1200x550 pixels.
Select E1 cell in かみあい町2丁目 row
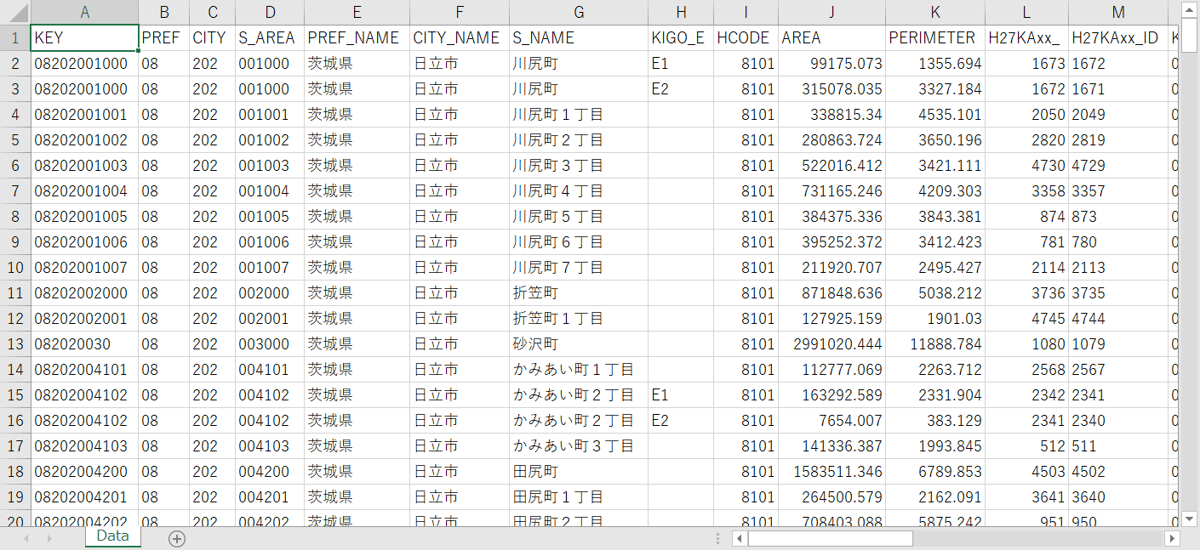[x=681, y=395]
